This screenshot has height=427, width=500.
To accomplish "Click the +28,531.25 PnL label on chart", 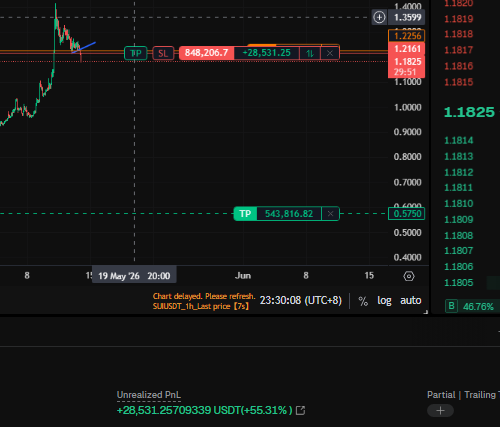I will point(266,53).
